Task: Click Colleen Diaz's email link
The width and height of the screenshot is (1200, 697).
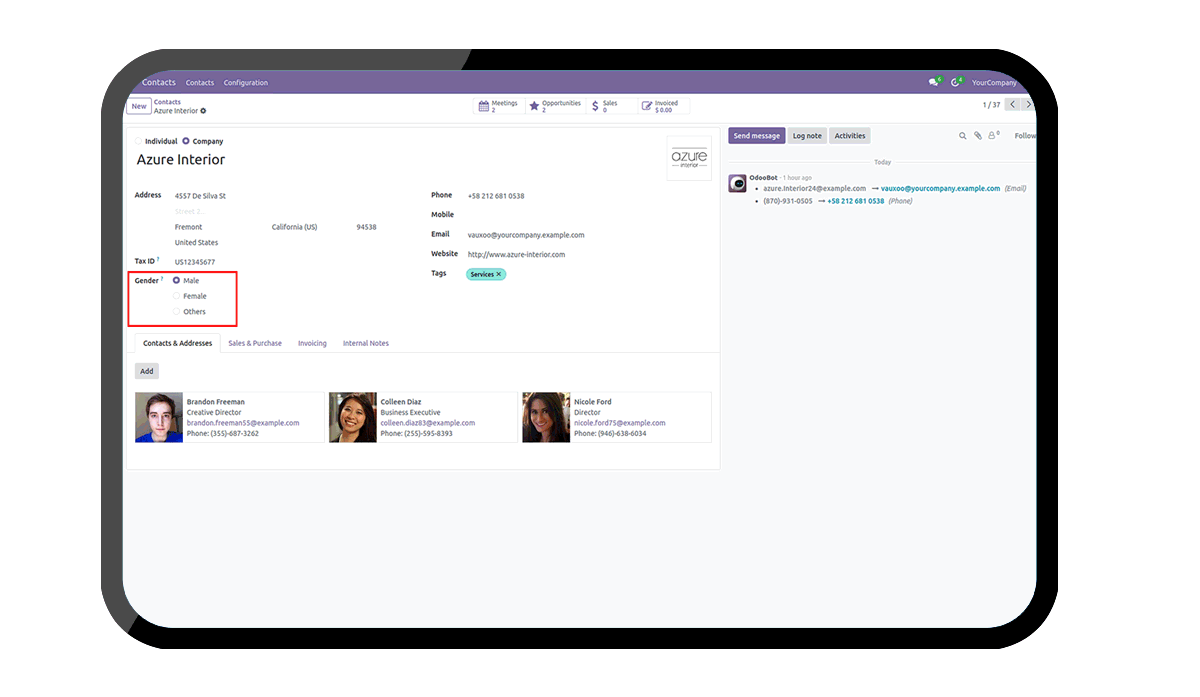Action: click(x=428, y=423)
